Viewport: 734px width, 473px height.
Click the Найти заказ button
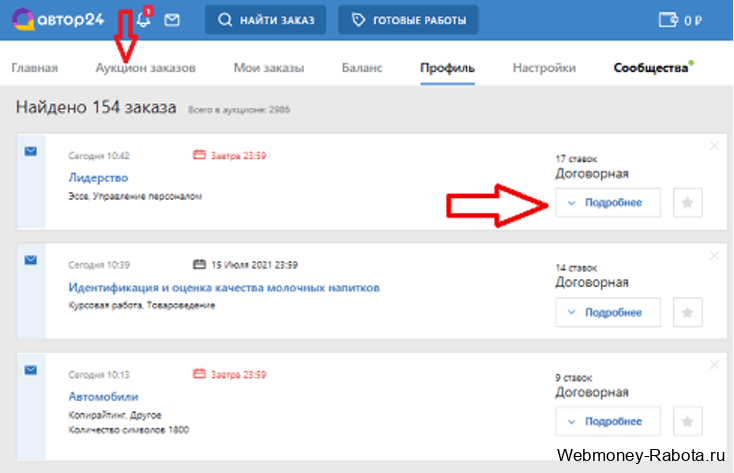coord(265,20)
